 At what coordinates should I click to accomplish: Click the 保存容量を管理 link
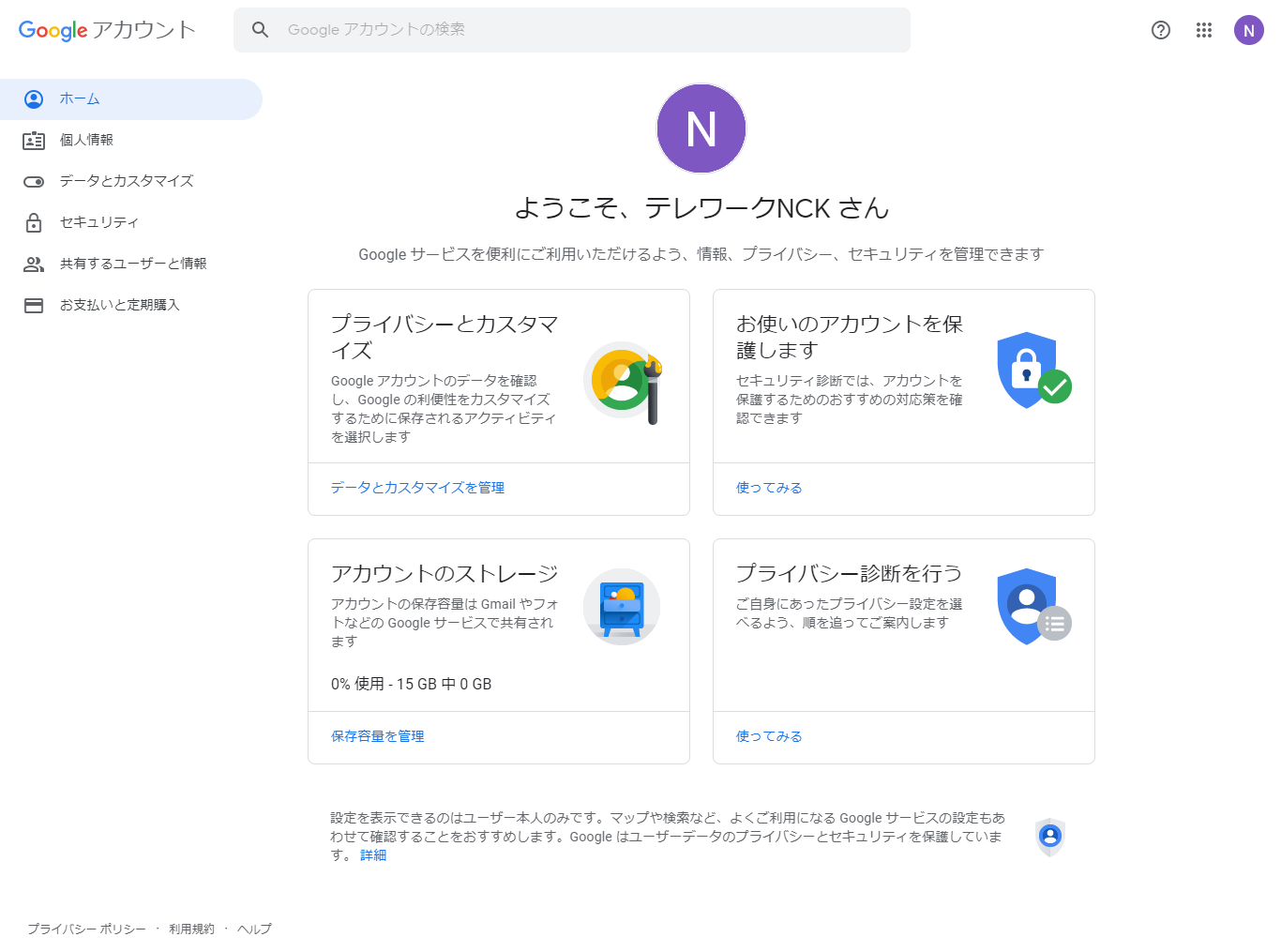377,736
